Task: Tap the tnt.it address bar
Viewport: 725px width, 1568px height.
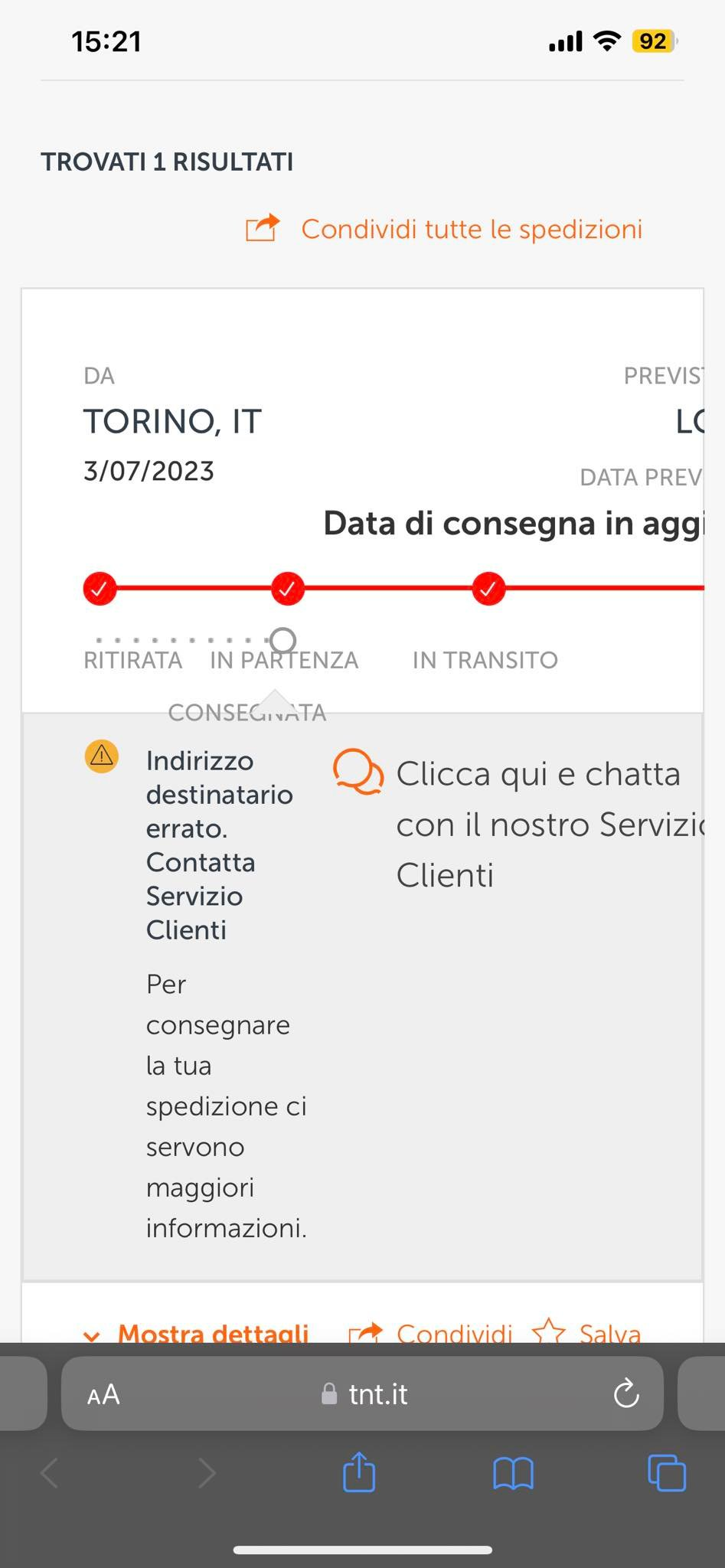Action: 366,1394
